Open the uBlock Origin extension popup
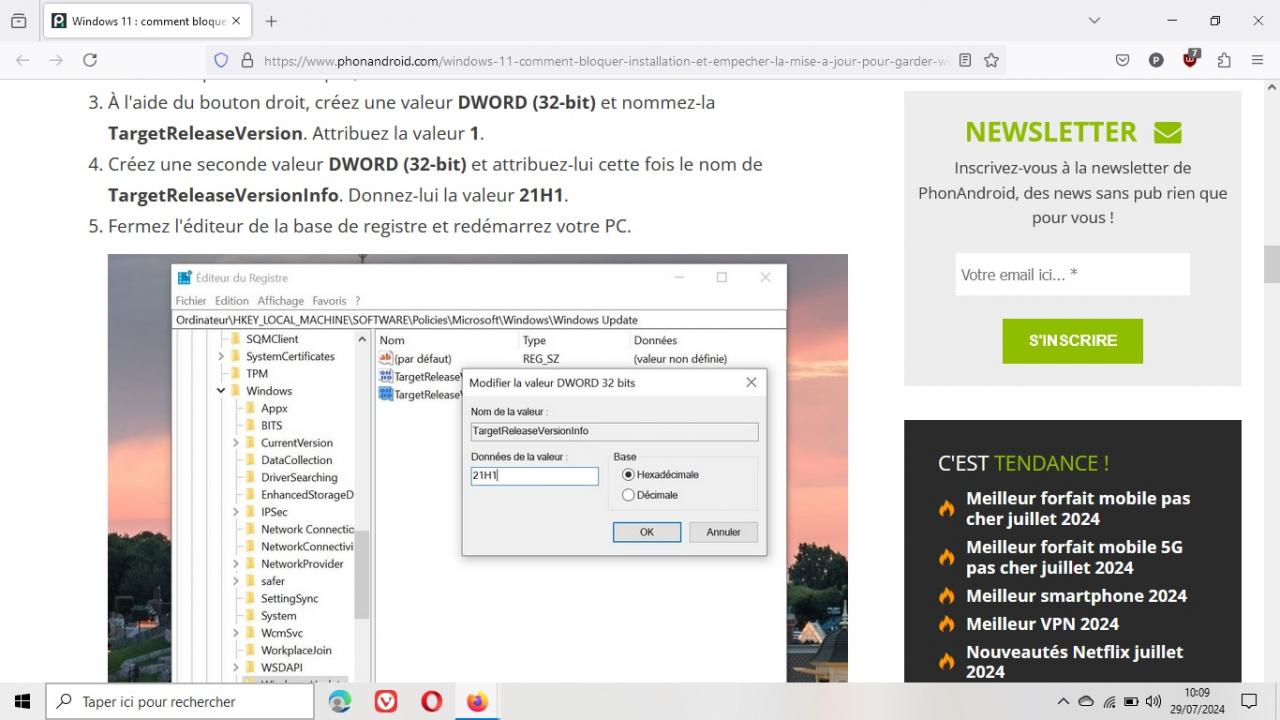Screen dimensions: 1280x720 [1190, 59]
